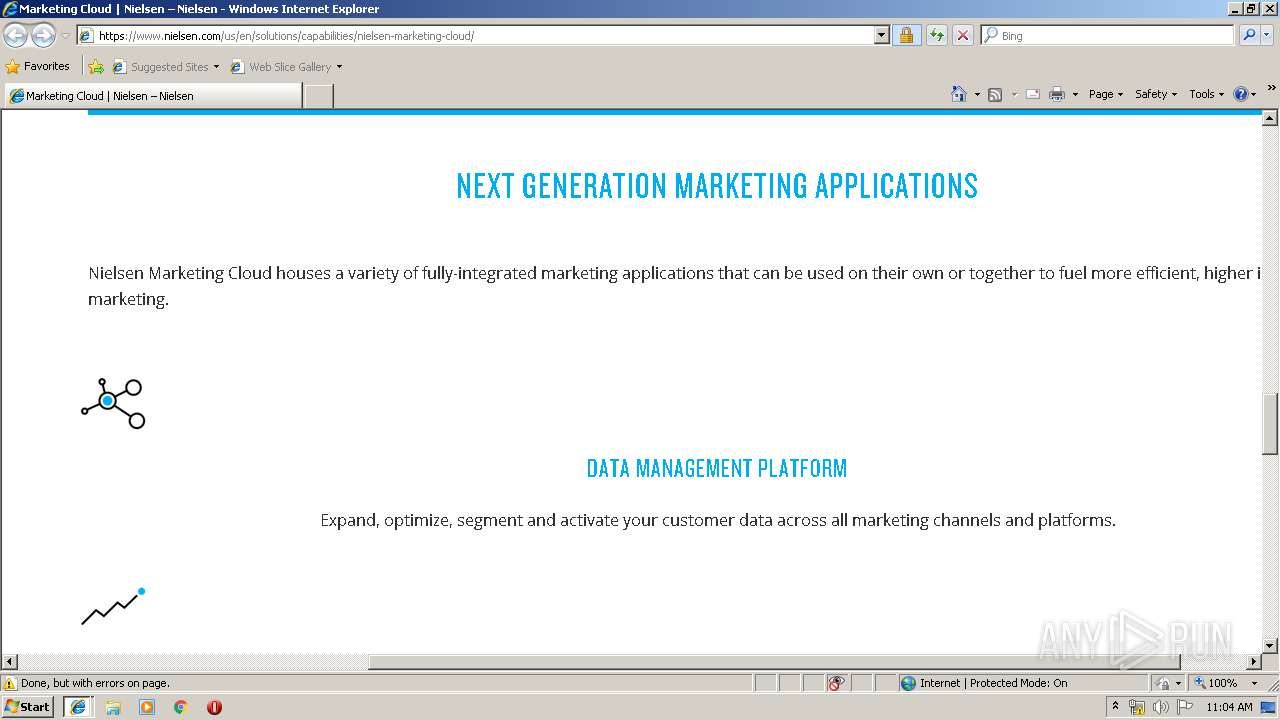Click the Start button
Viewport: 1280px width, 720px height.
pos(28,707)
